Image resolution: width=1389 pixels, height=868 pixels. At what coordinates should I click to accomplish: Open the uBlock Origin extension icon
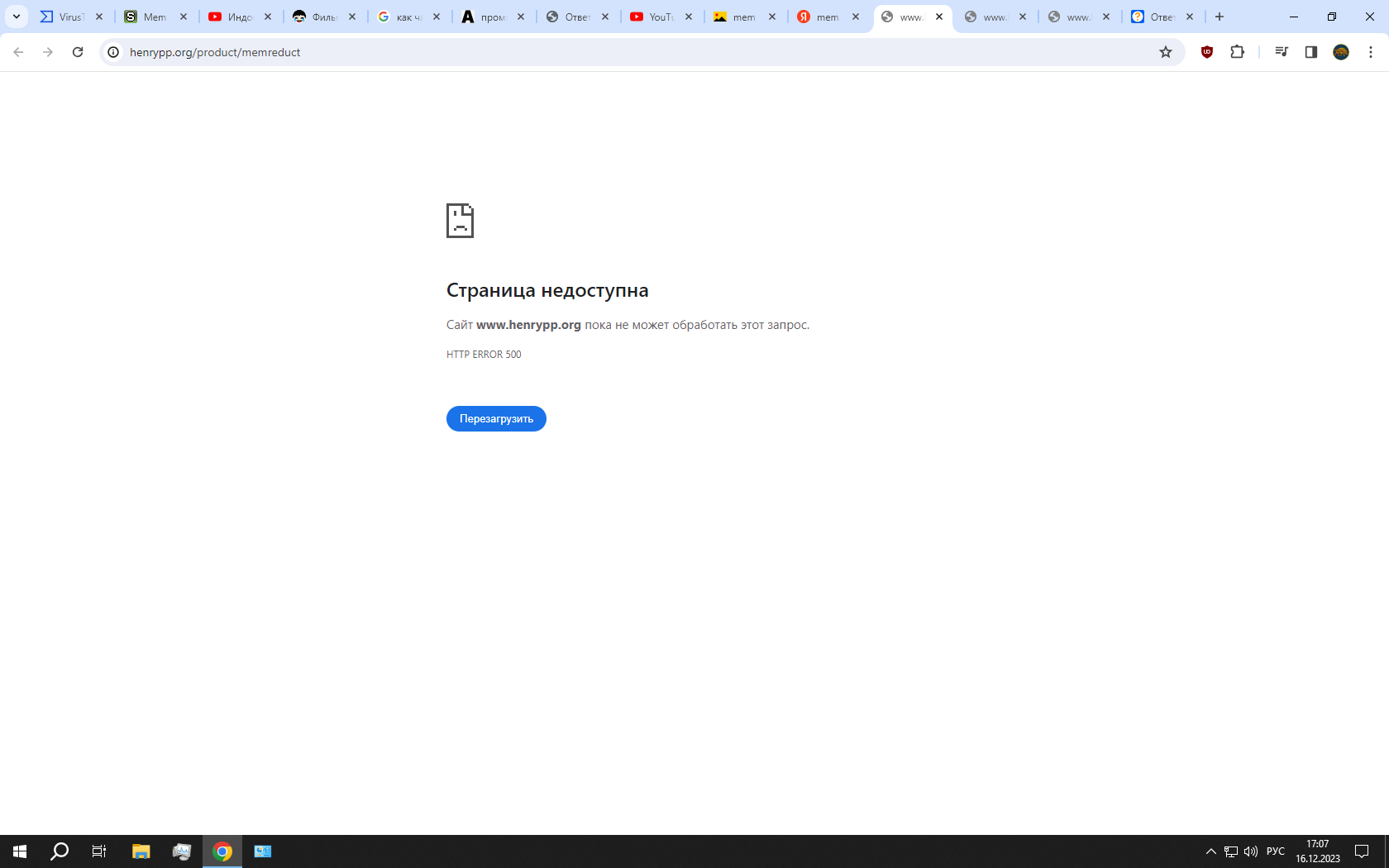pos(1207,52)
